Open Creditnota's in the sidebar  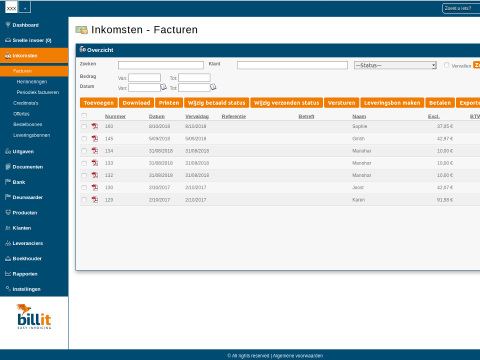coord(26,103)
